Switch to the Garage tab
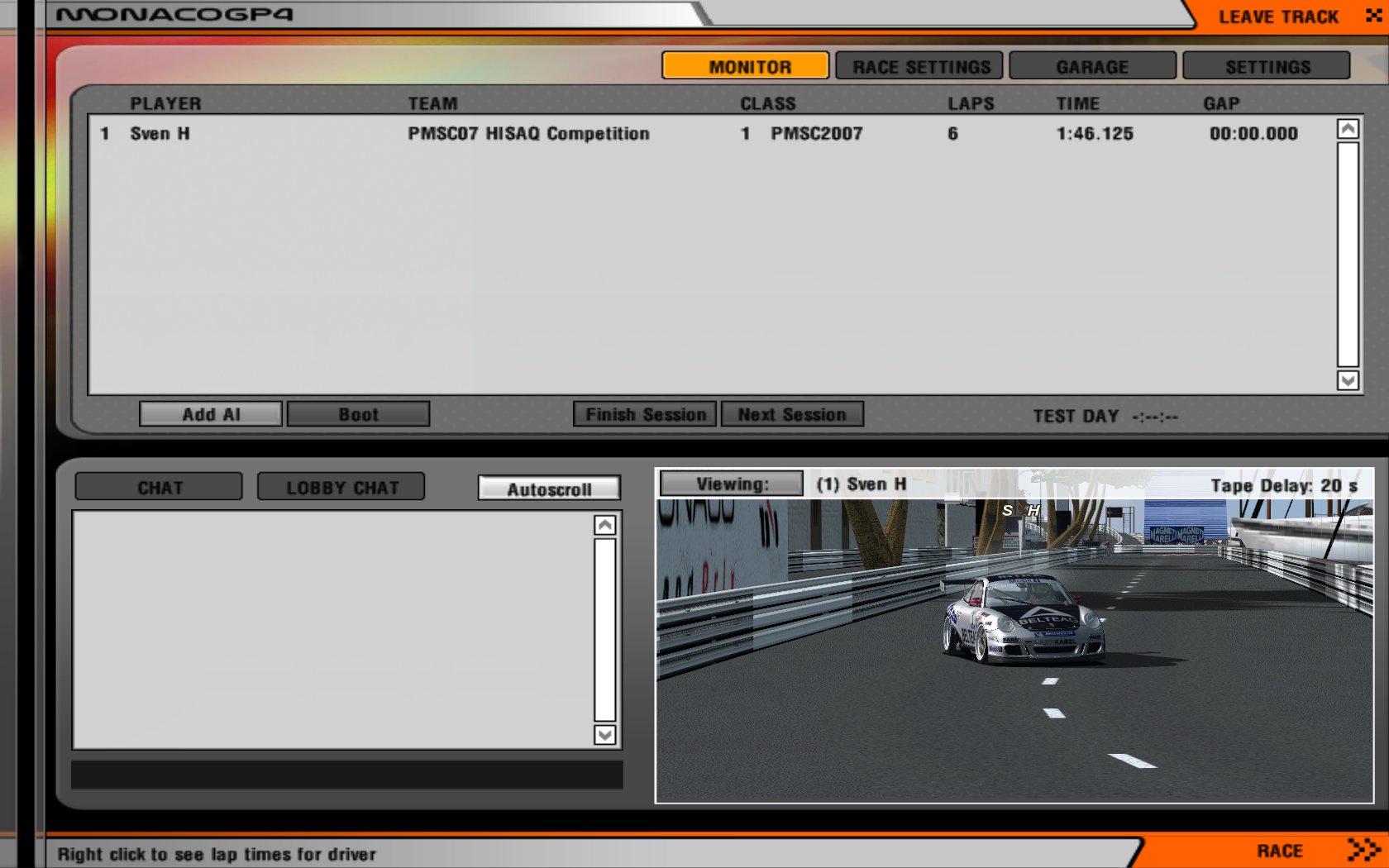Viewport: 1389px width, 868px height. 1092,66
